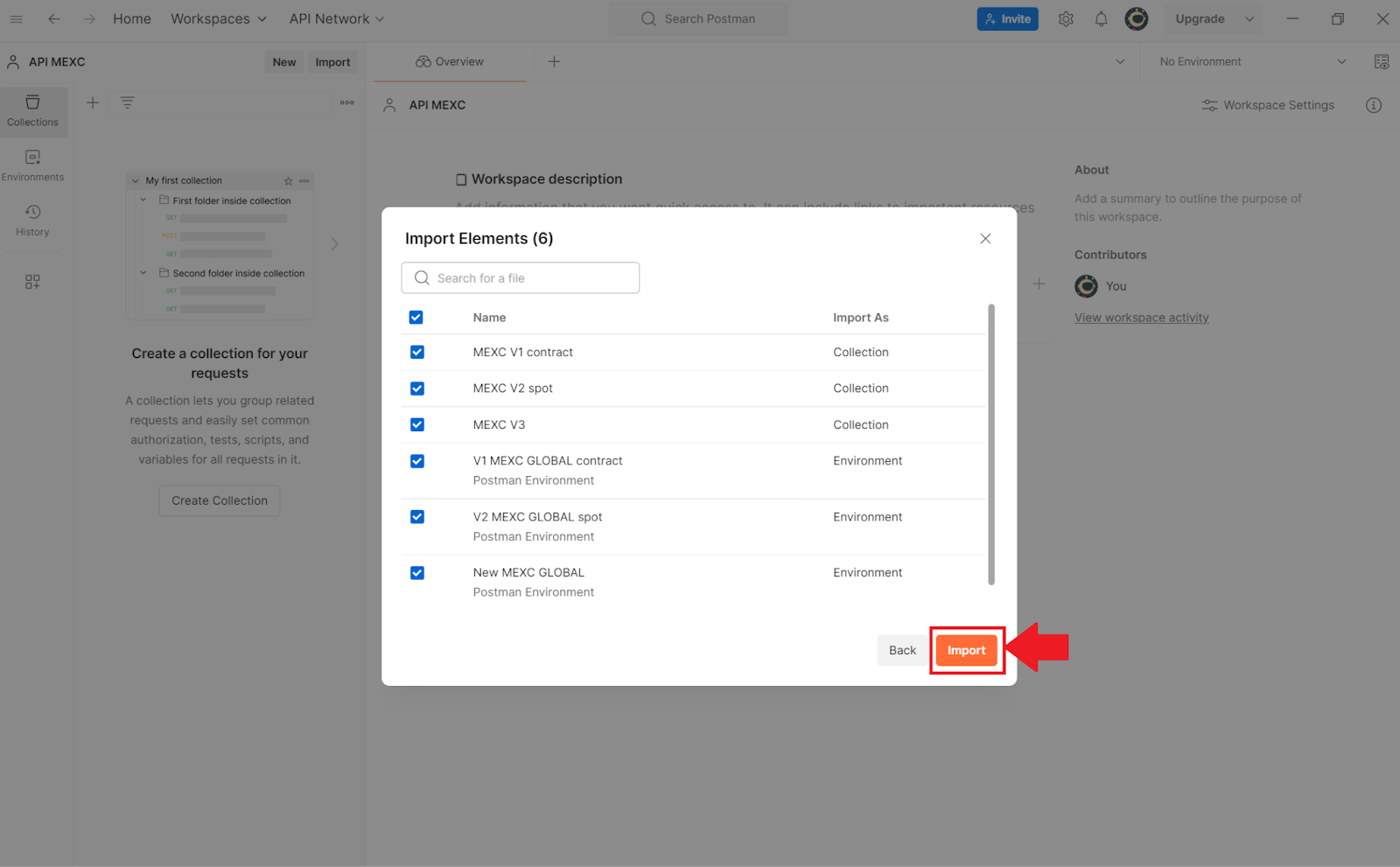Uncheck the V2 MEXC GLOBAL spot checkbox
1400x867 pixels.
pyautogui.click(x=417, y=517)
